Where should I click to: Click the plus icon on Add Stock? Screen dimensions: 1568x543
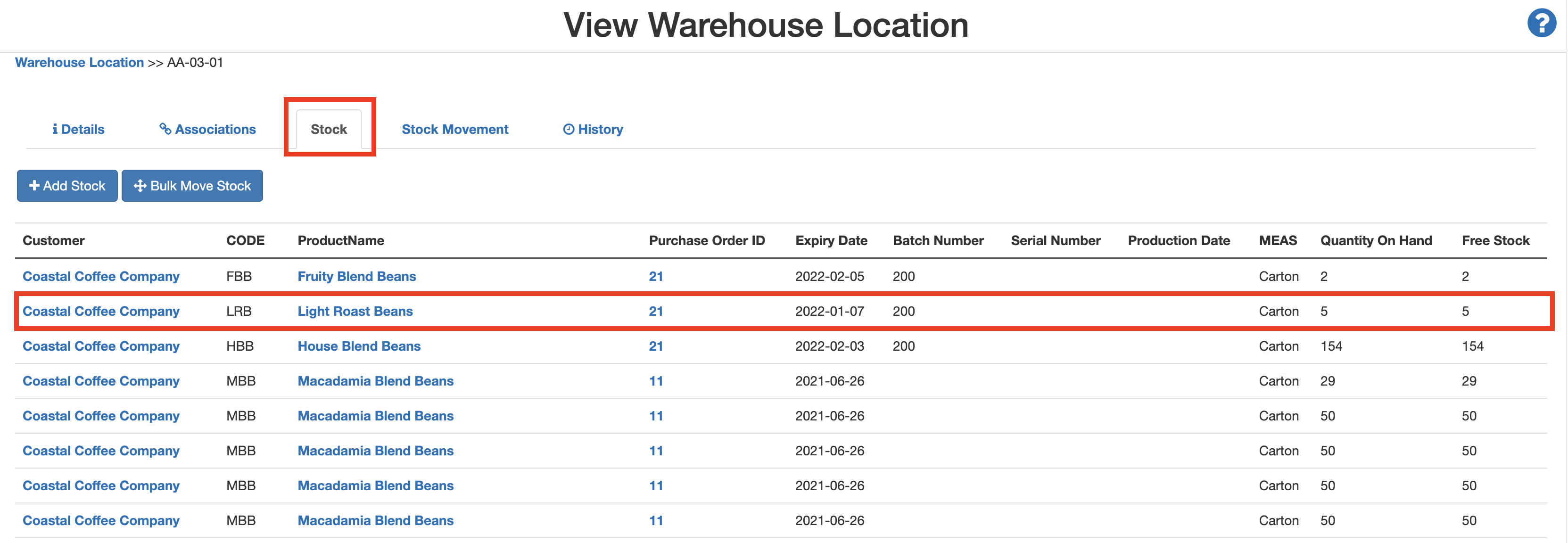pyautogui.click(x=34, y=186)
